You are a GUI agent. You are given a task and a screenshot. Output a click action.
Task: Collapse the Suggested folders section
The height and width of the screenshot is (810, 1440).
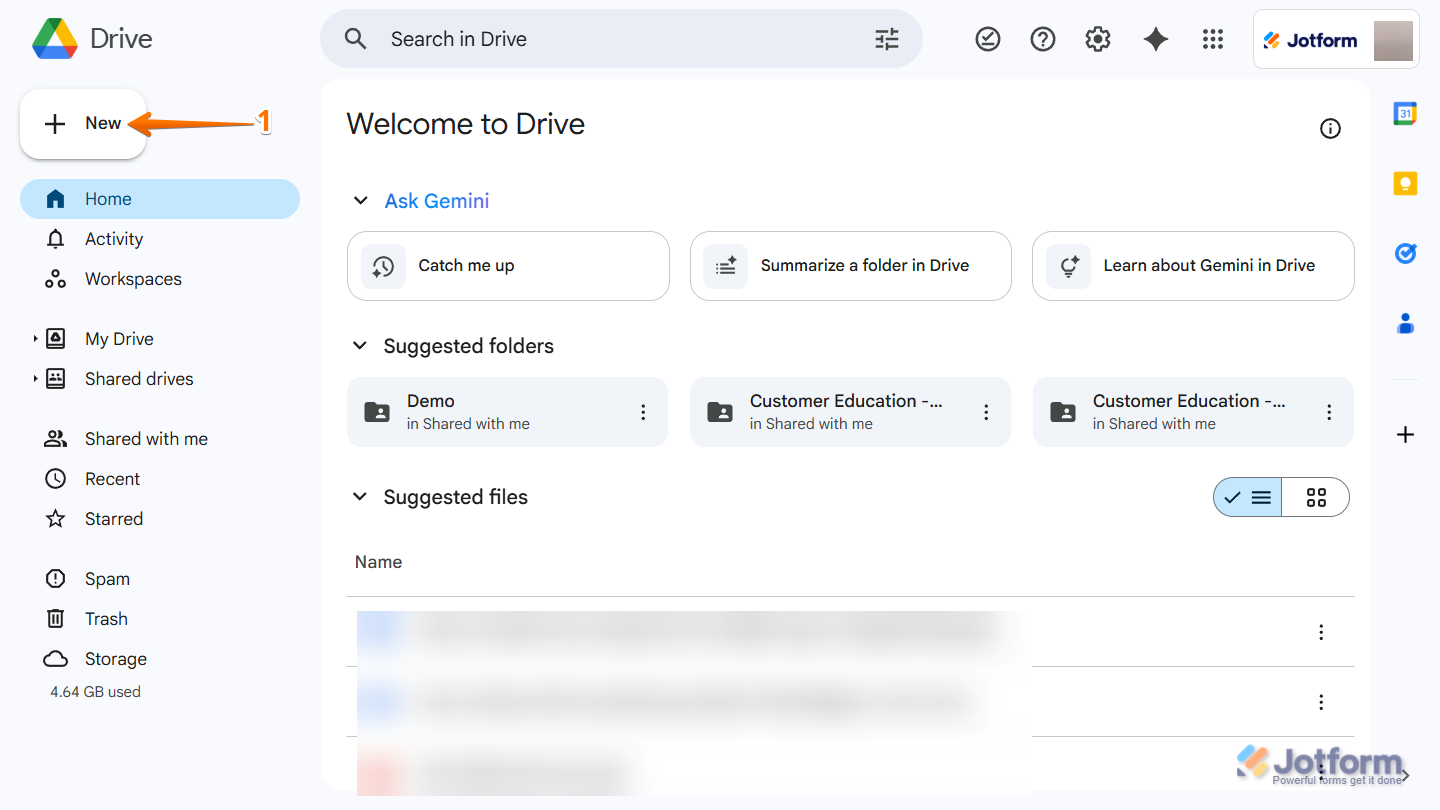[359, 345]
